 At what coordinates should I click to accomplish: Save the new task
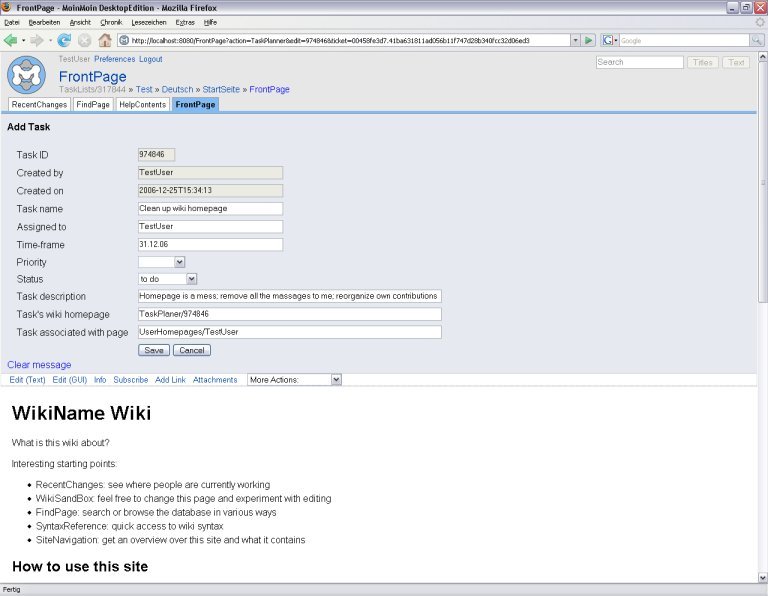coord(153,350)
